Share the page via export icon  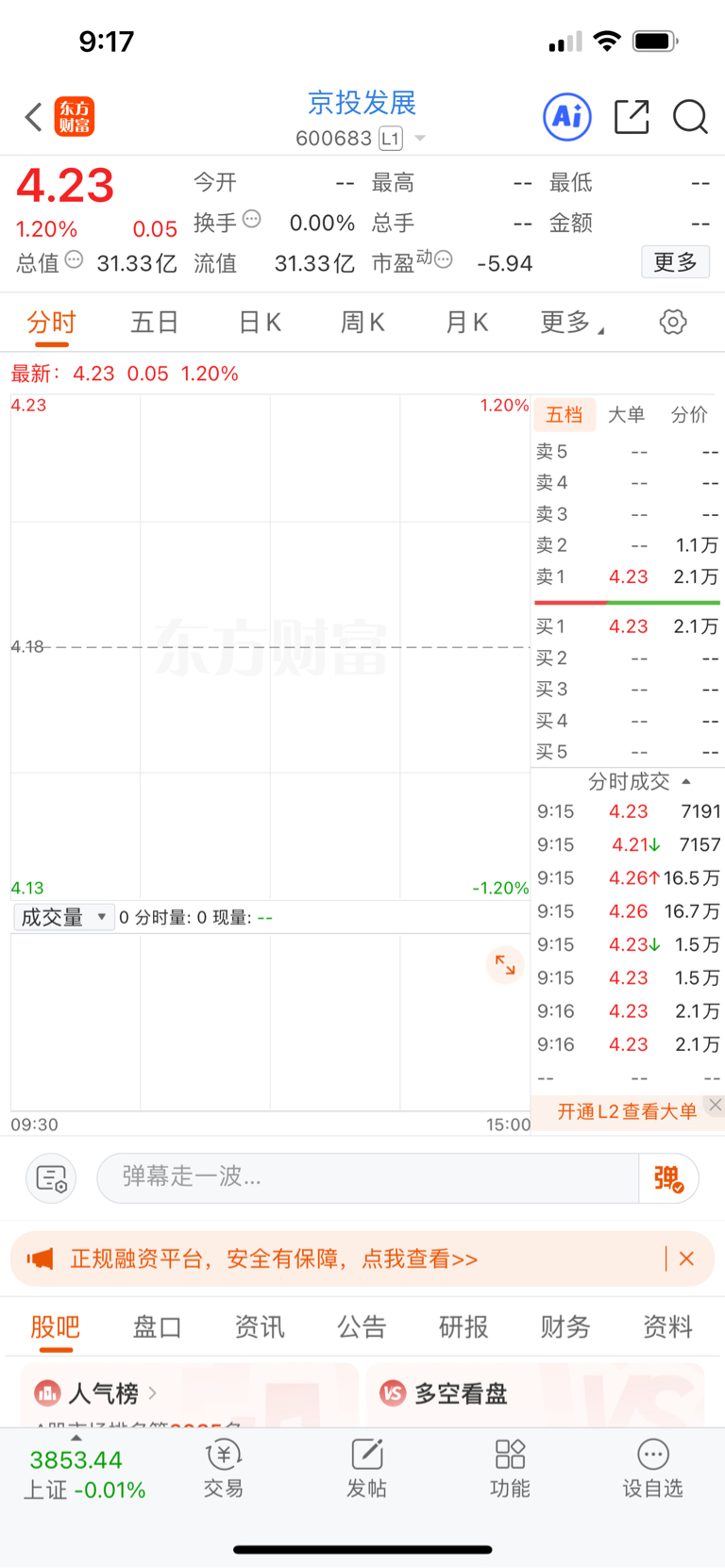click(x=632, y=117)
